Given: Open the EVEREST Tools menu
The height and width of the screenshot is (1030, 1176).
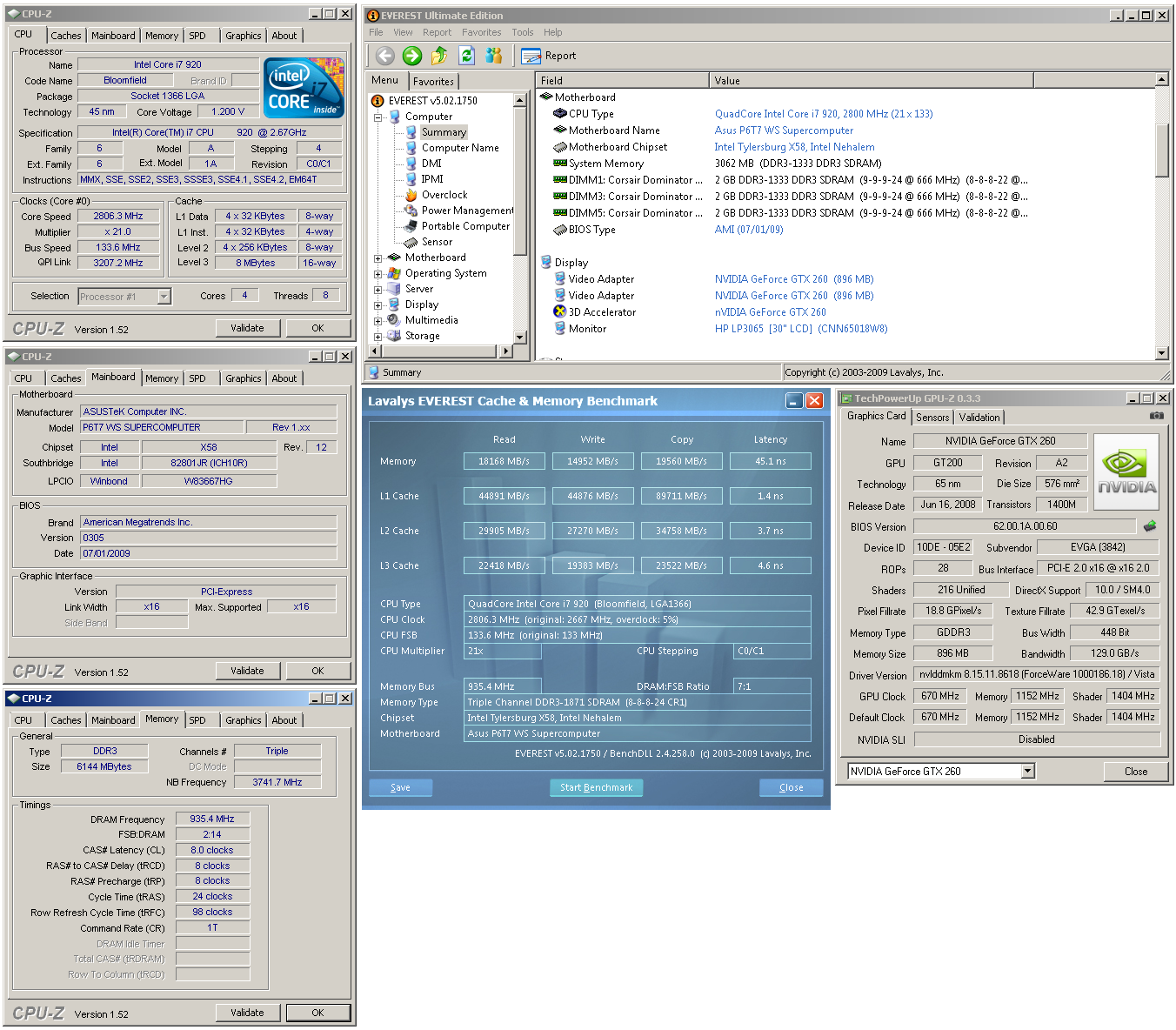Looking at the screenshot, I should [x=523, y=32].
